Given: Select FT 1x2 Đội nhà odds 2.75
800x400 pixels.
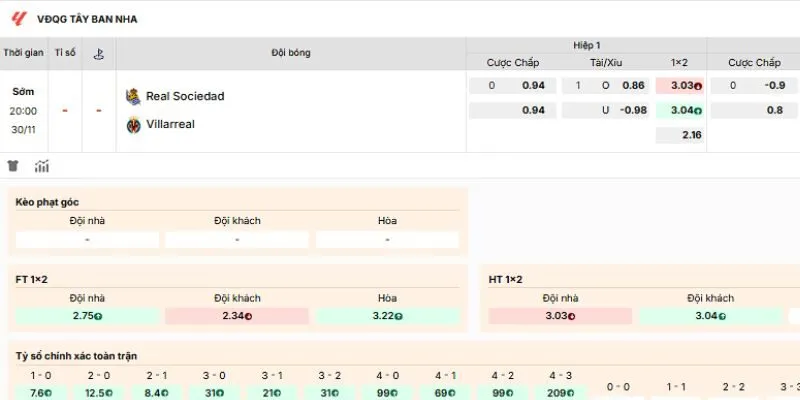Looking at the screenshot, I should point(87,316).
